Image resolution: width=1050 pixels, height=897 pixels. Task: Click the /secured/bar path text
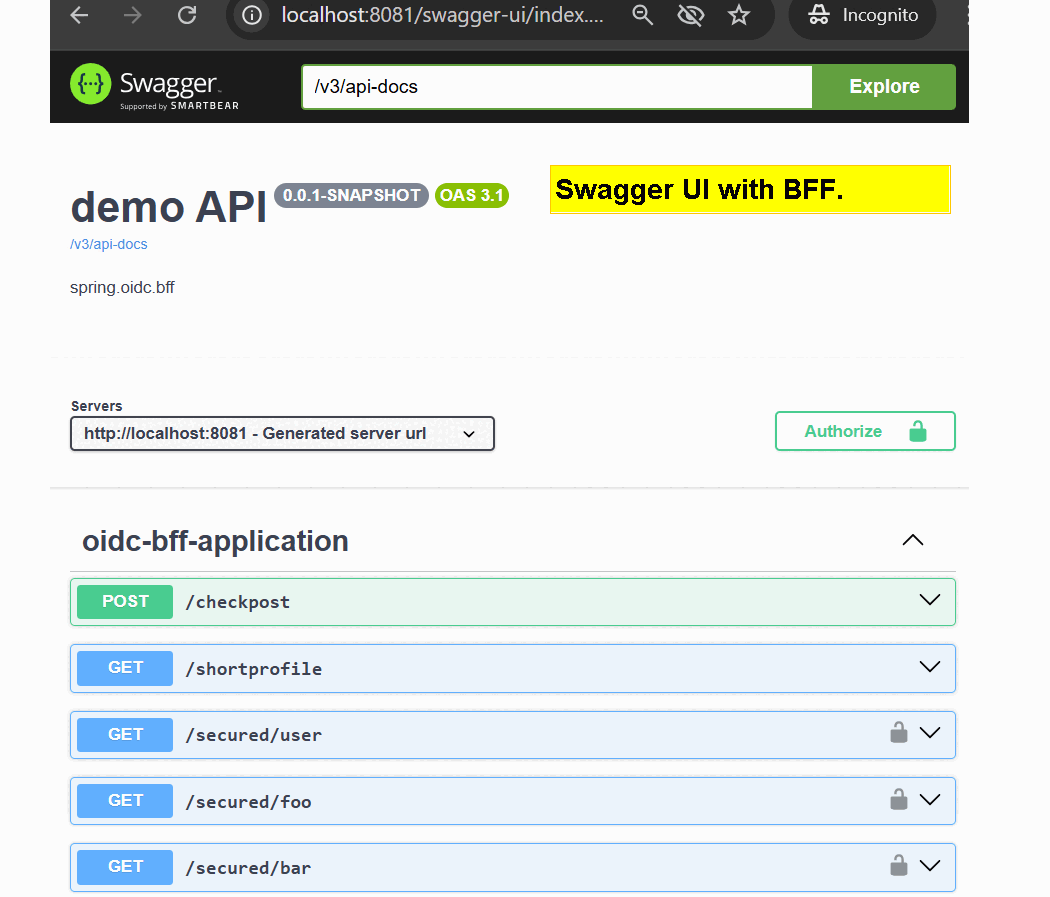coord(248,868)
